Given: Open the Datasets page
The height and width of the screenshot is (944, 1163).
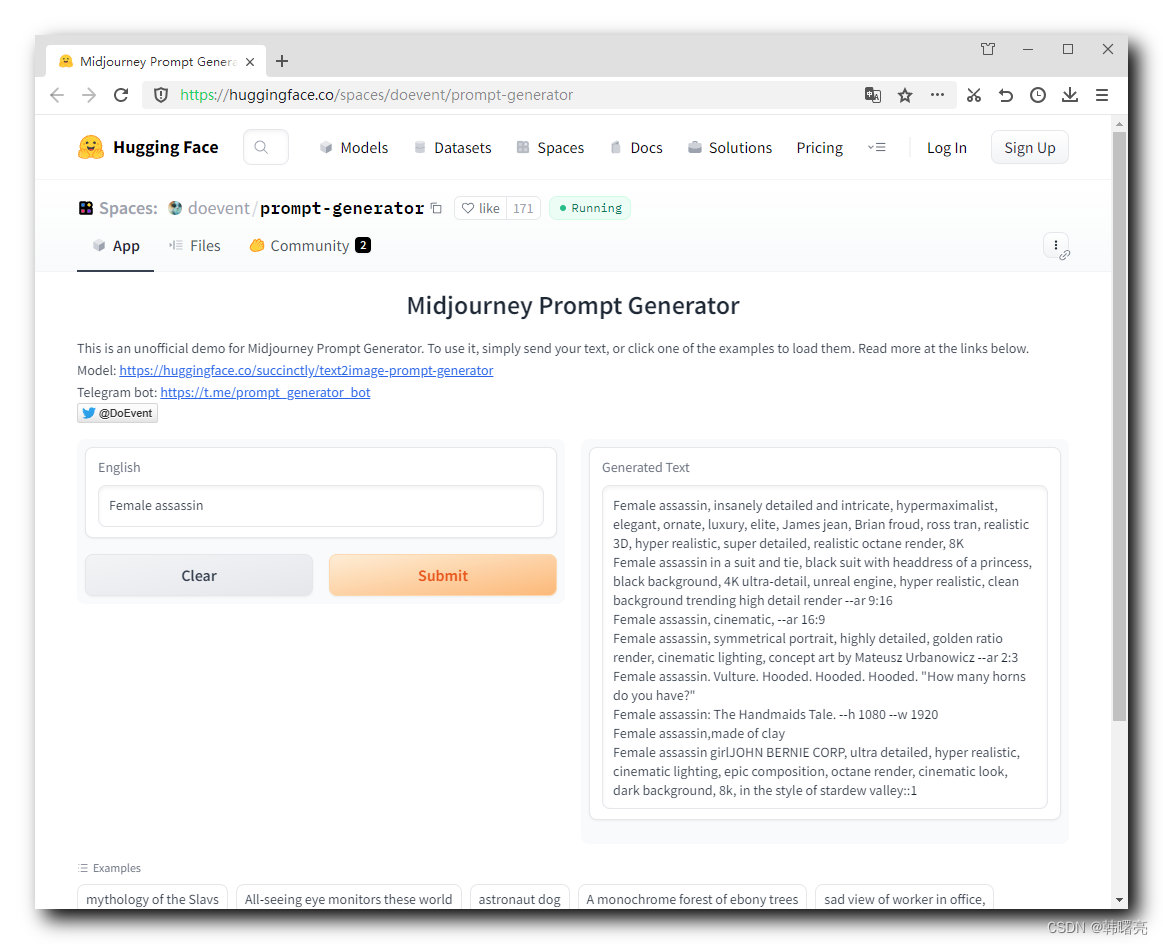Looking at the screenshot, I should (452, 148).
